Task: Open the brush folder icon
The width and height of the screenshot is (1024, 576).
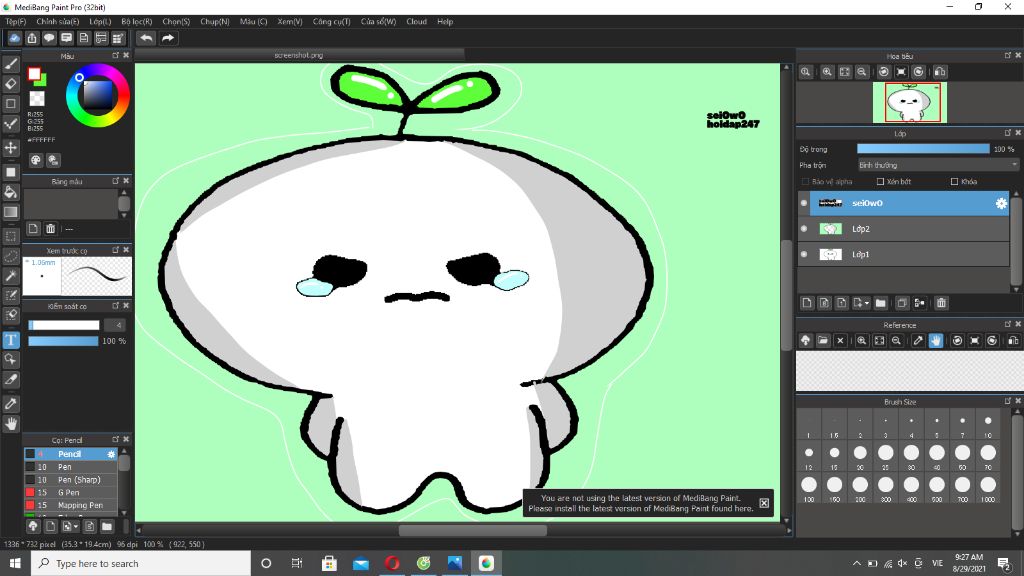Action: [106, 526]
